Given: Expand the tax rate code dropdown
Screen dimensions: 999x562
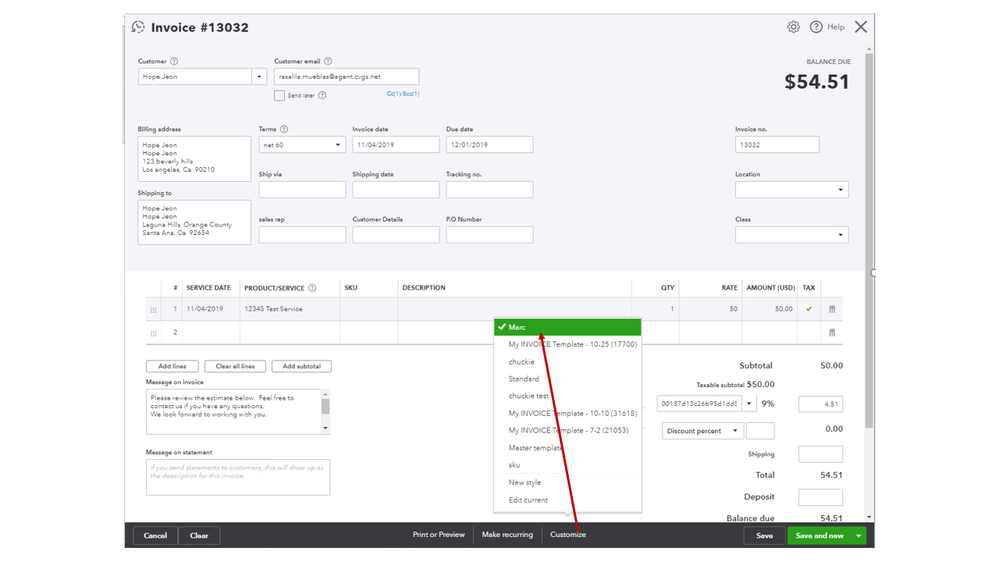Looking at the screenshot, I should coord(749,403).
